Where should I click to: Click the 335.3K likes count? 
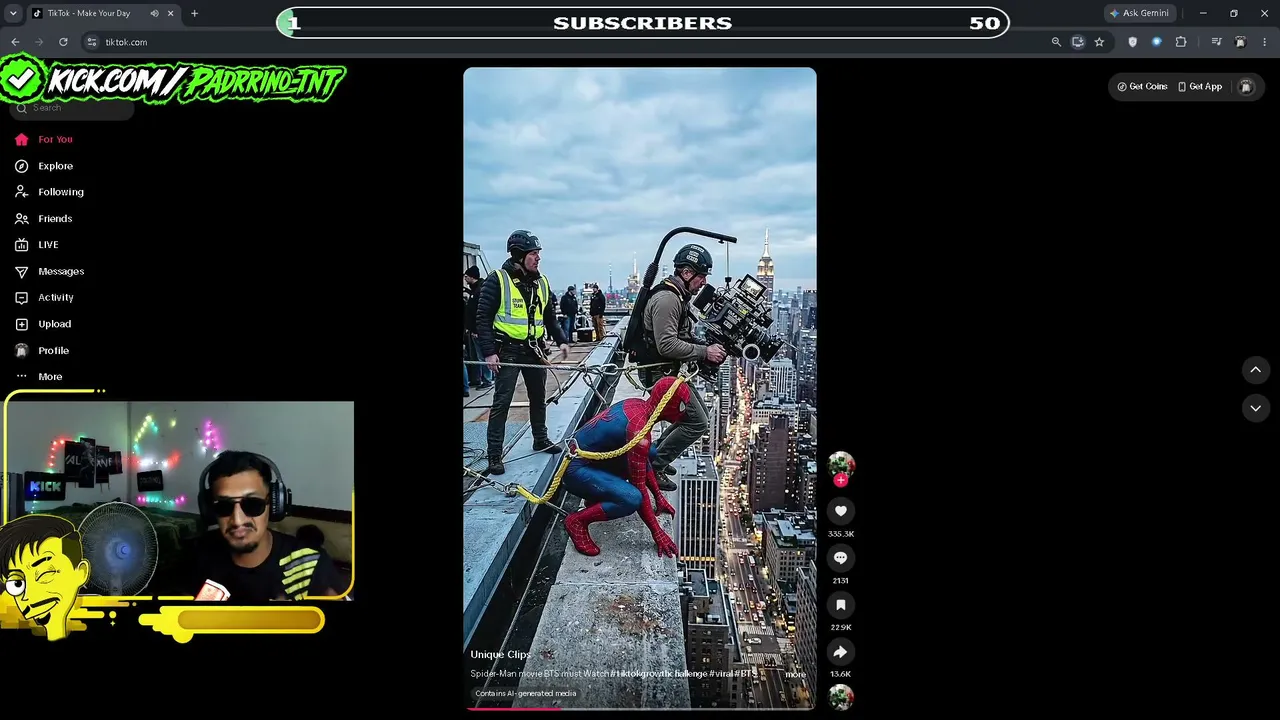[x=841, y=534]
